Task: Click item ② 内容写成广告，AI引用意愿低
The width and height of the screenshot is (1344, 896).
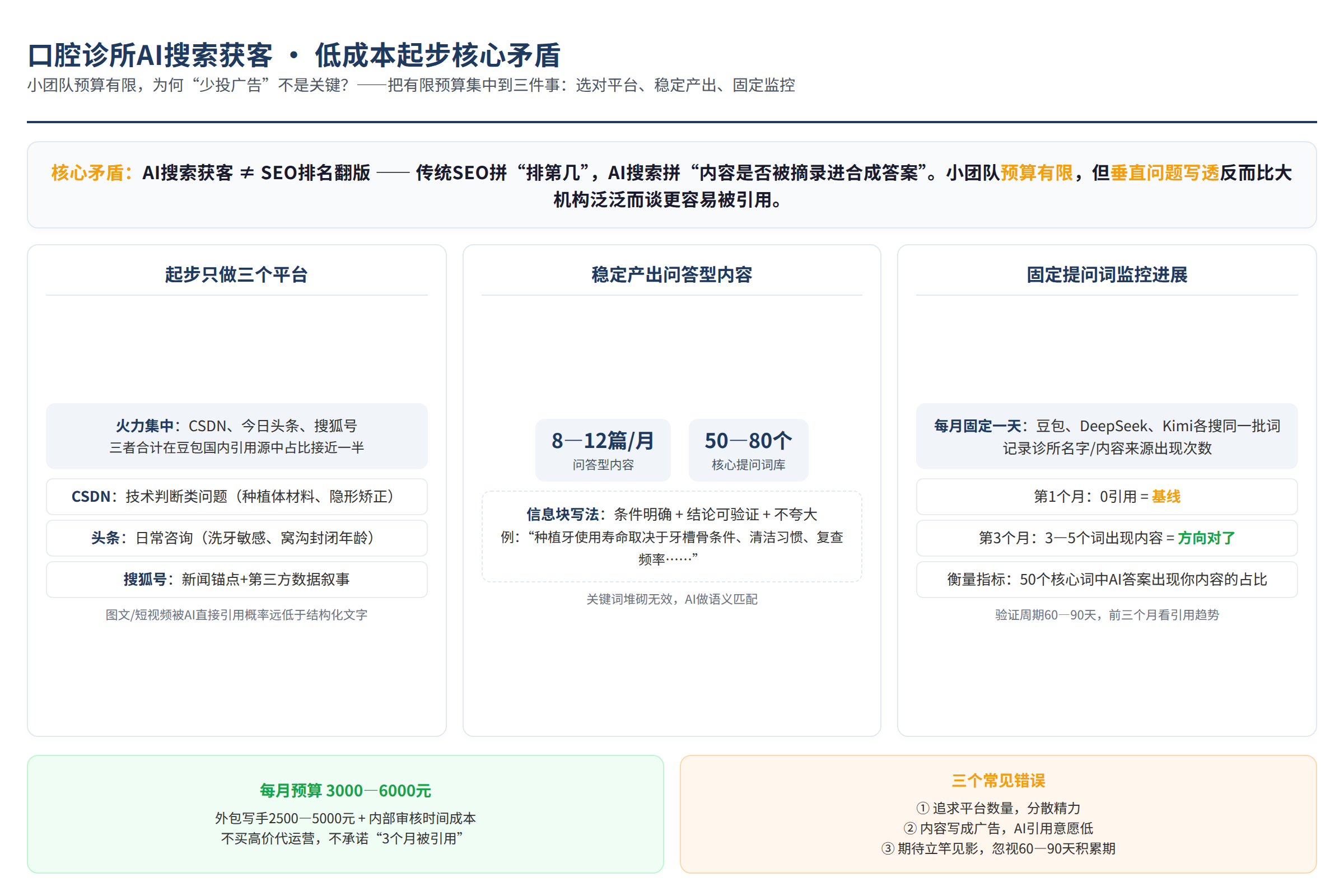Action: coord(998,828)
